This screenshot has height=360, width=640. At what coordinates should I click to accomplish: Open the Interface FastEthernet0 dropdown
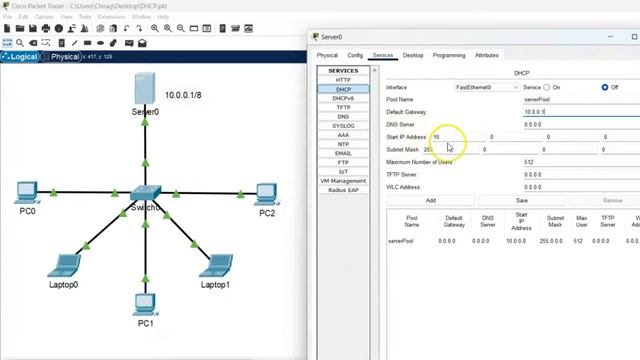pos(487,87)
